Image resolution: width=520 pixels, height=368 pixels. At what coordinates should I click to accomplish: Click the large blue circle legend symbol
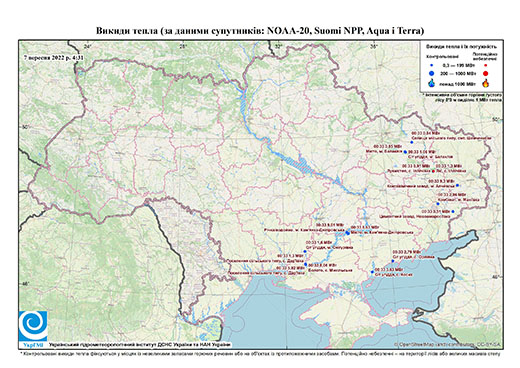coord(432,73)
